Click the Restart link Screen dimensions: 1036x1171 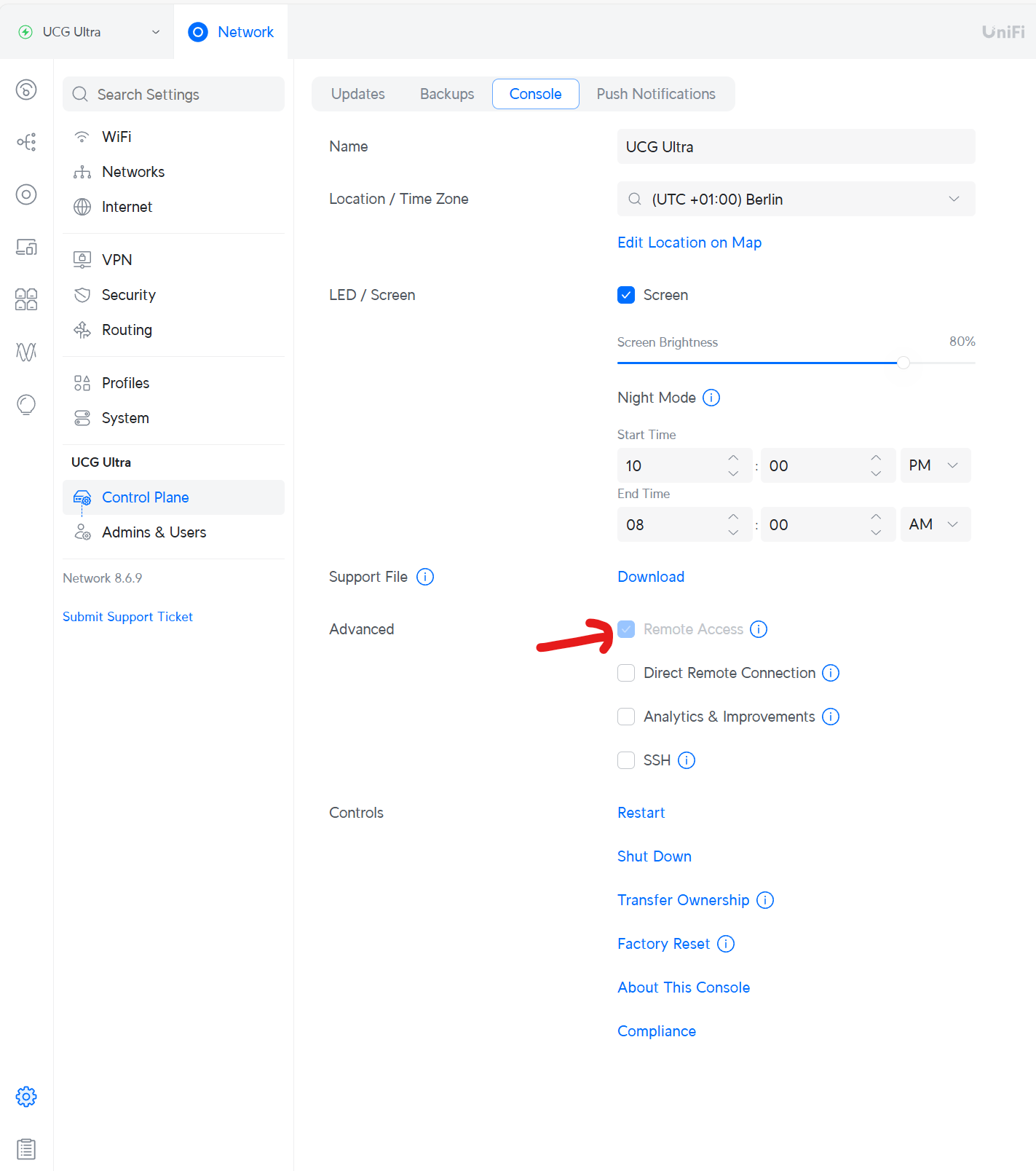[x=641, y=813]
